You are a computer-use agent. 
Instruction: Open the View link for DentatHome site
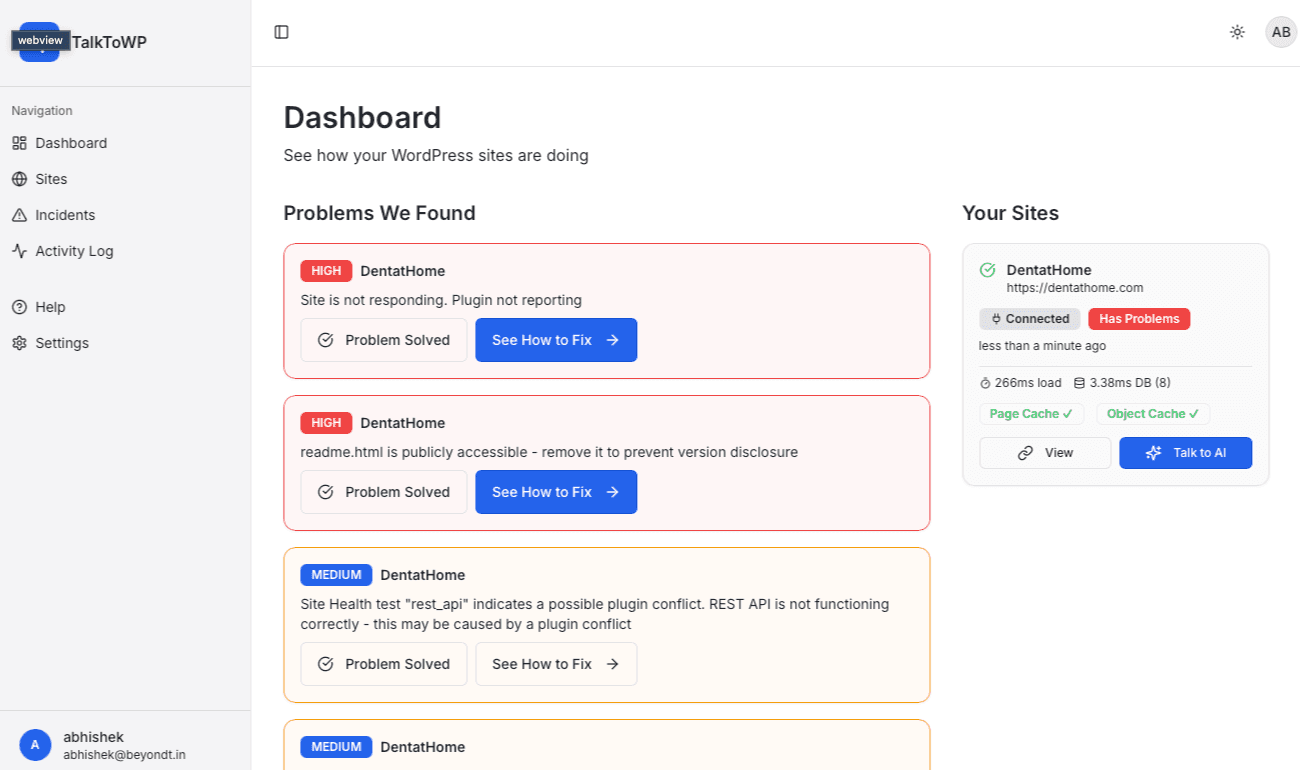click(x=1045, y=452)
